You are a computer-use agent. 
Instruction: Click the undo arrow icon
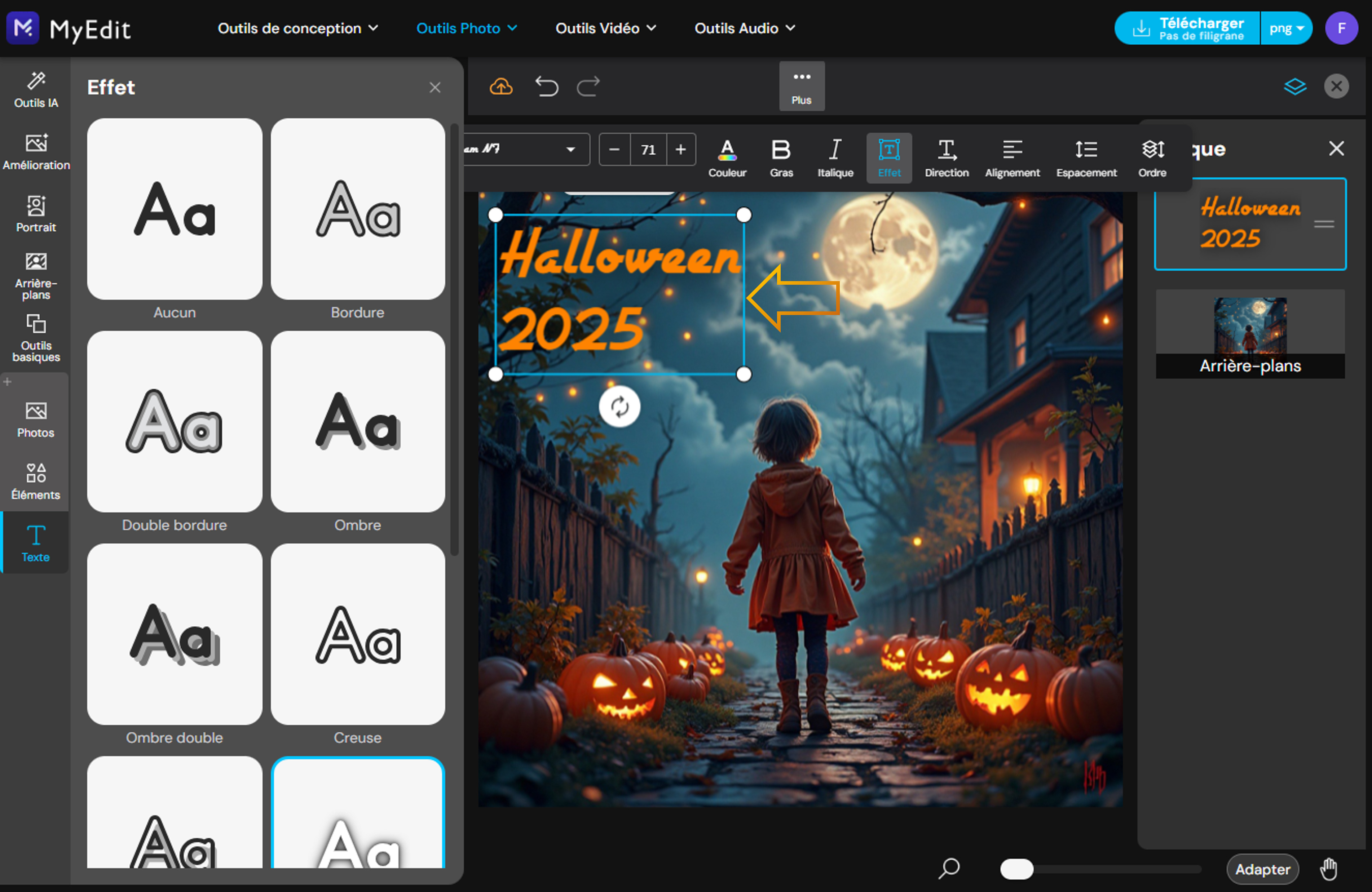tap(547, 86)
